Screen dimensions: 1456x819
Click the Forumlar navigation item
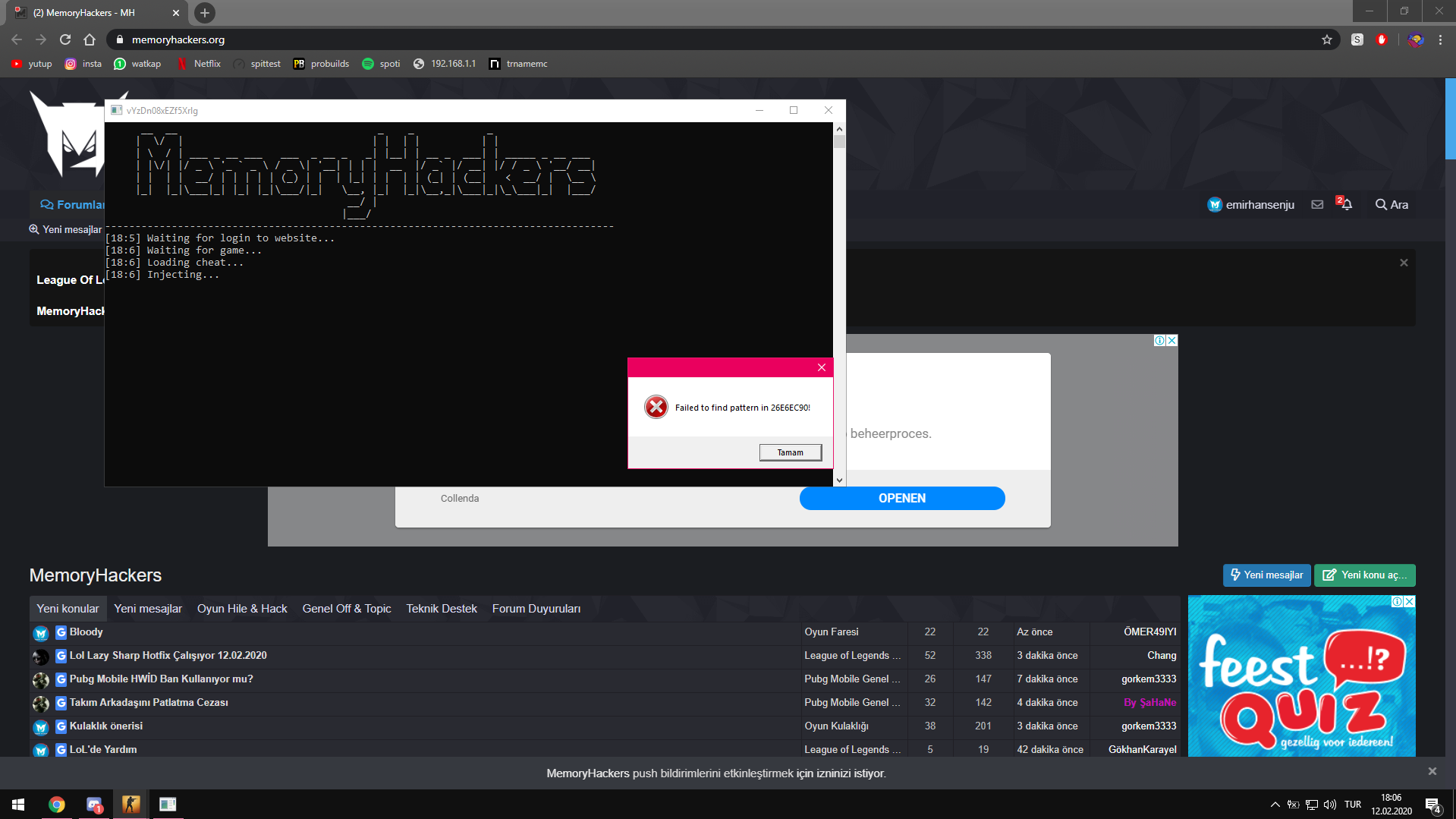point(74,204)
